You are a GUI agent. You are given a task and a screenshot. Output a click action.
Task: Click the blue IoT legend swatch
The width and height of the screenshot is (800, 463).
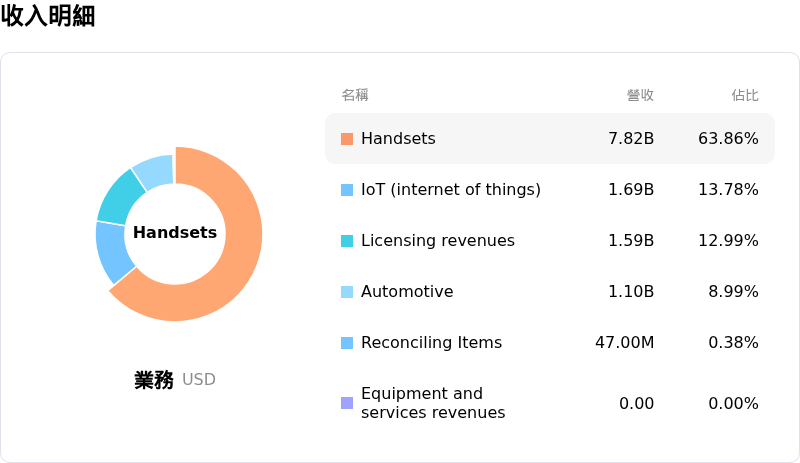pyautogui.click(x=347, y=190)
